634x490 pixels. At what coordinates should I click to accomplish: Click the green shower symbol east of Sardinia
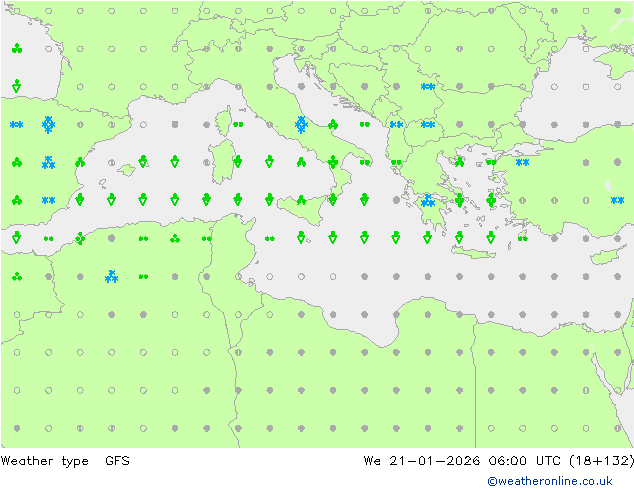(x=238, y=162)
